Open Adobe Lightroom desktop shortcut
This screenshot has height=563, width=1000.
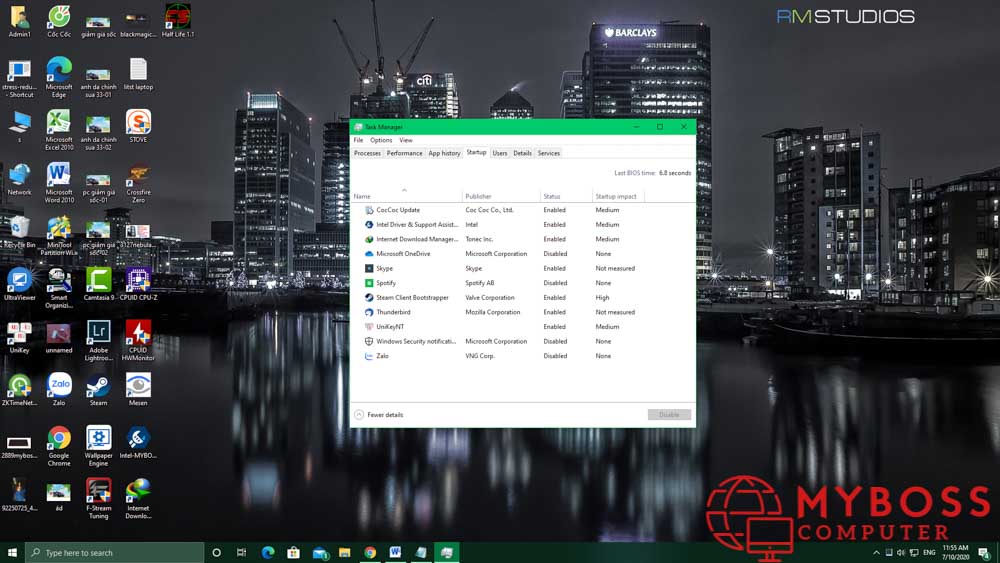click(98, 341)
